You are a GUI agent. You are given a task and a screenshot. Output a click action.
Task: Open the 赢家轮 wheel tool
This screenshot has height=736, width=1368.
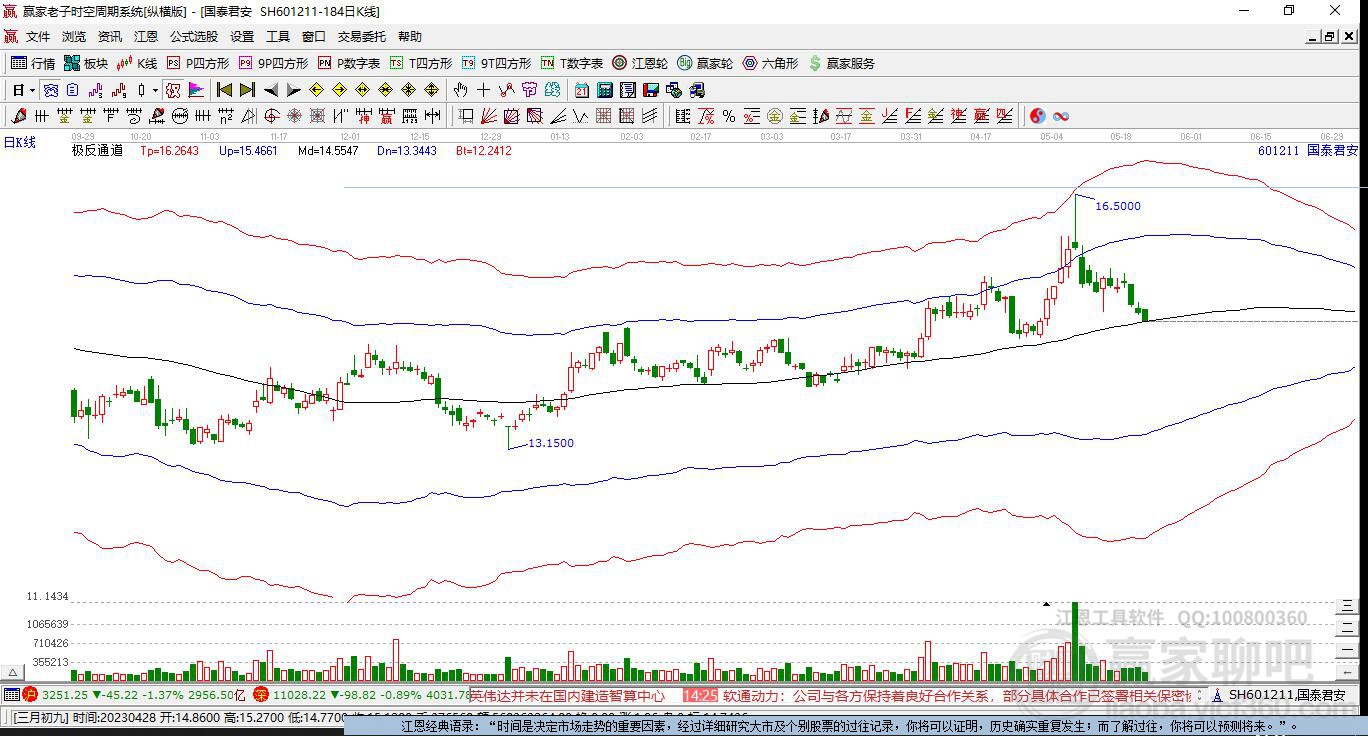(x=706, y=63)
